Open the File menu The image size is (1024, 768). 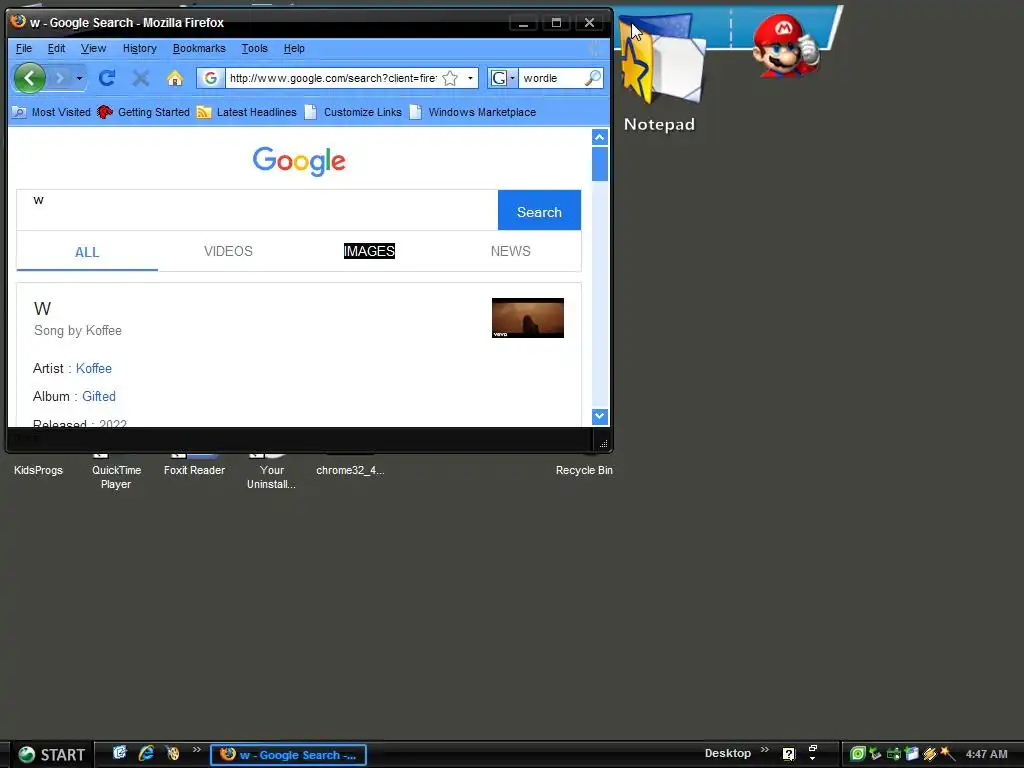coord(24,48)
